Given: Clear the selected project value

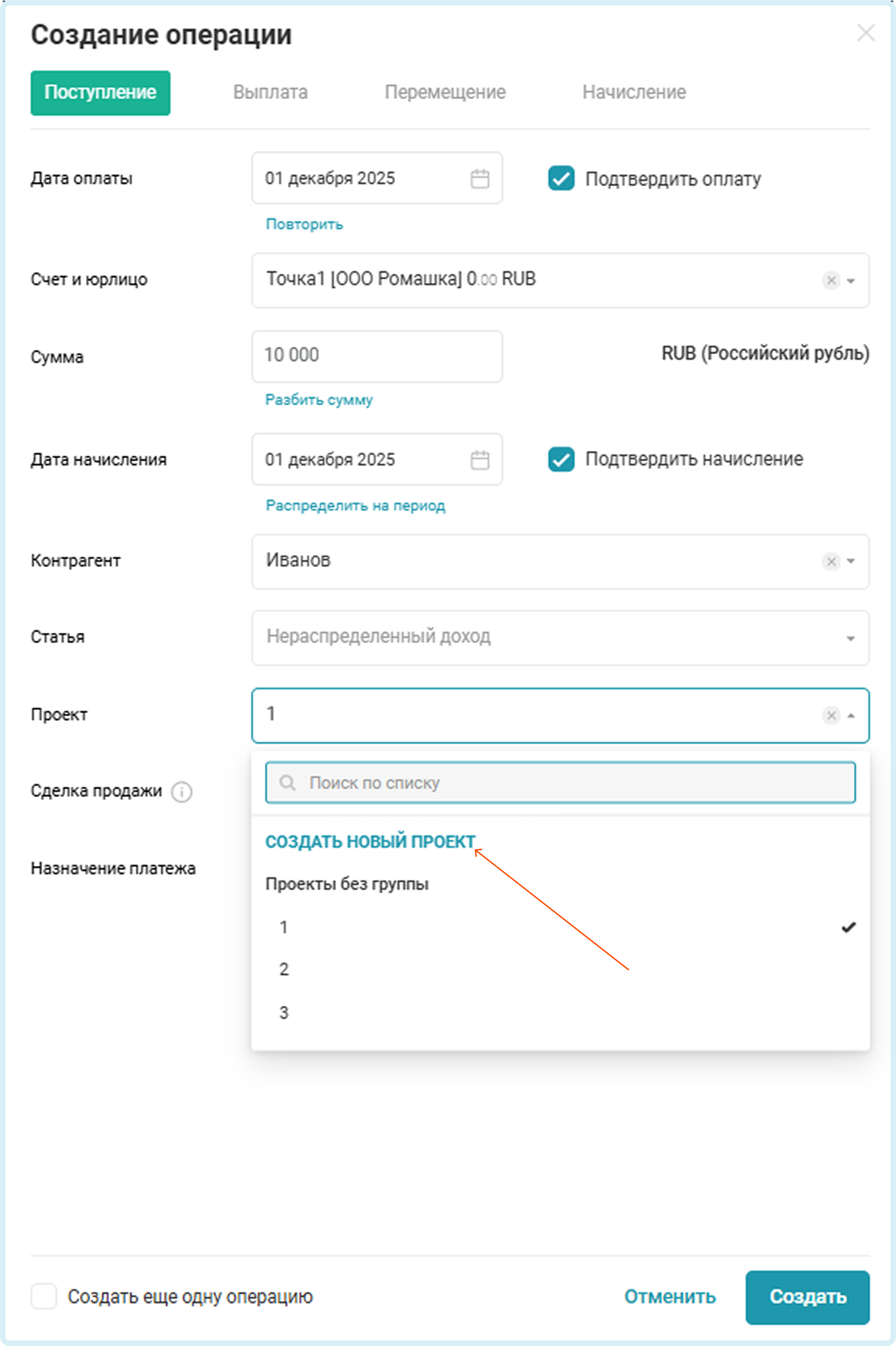Looking at the screenshot, I should click(831, 715).
